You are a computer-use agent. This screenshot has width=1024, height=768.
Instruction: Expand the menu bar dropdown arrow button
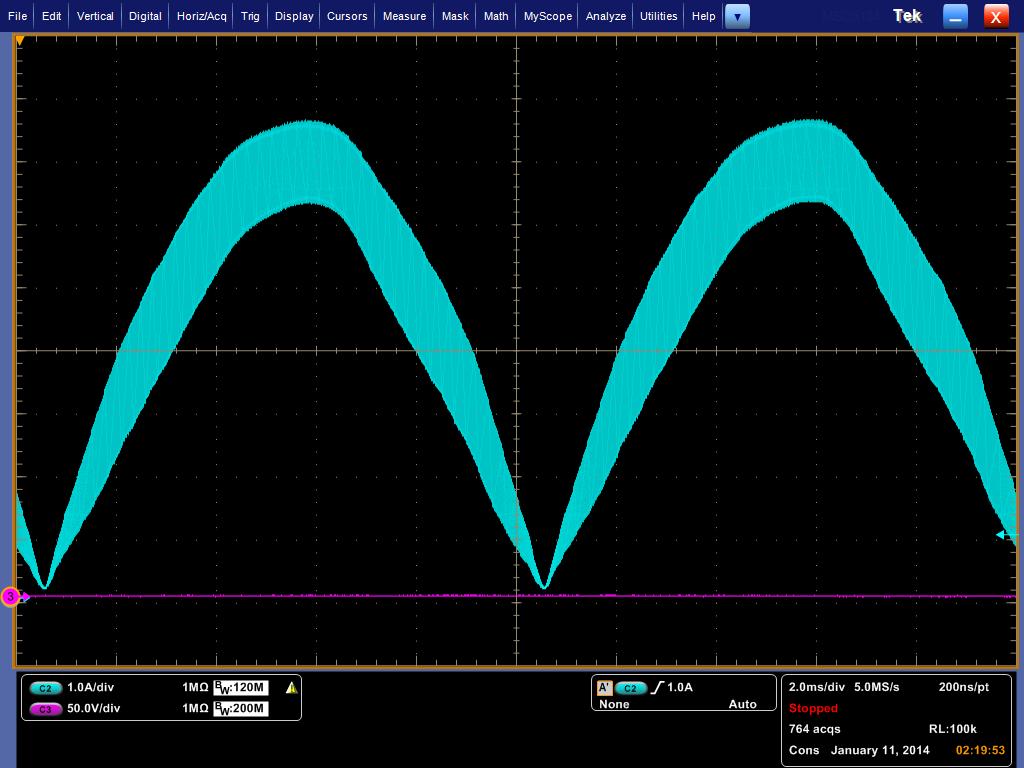click(x=737, y=16)
